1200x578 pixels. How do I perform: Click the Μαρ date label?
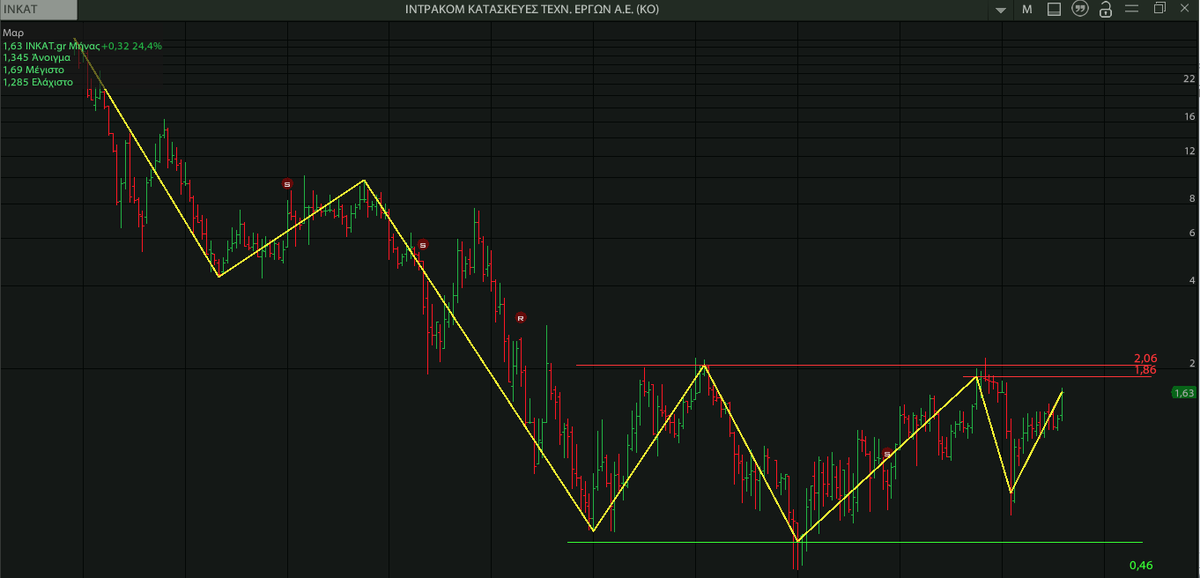(11, 34)
